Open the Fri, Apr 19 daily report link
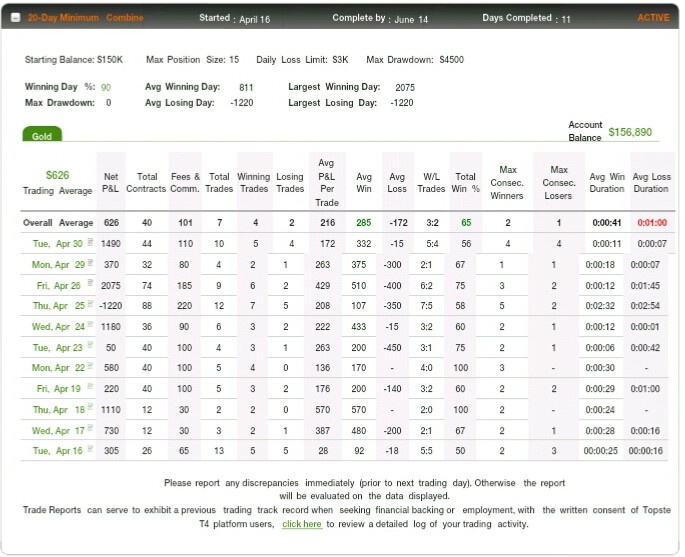This screenshot has width=685, height=557. (x=59, y=389)
